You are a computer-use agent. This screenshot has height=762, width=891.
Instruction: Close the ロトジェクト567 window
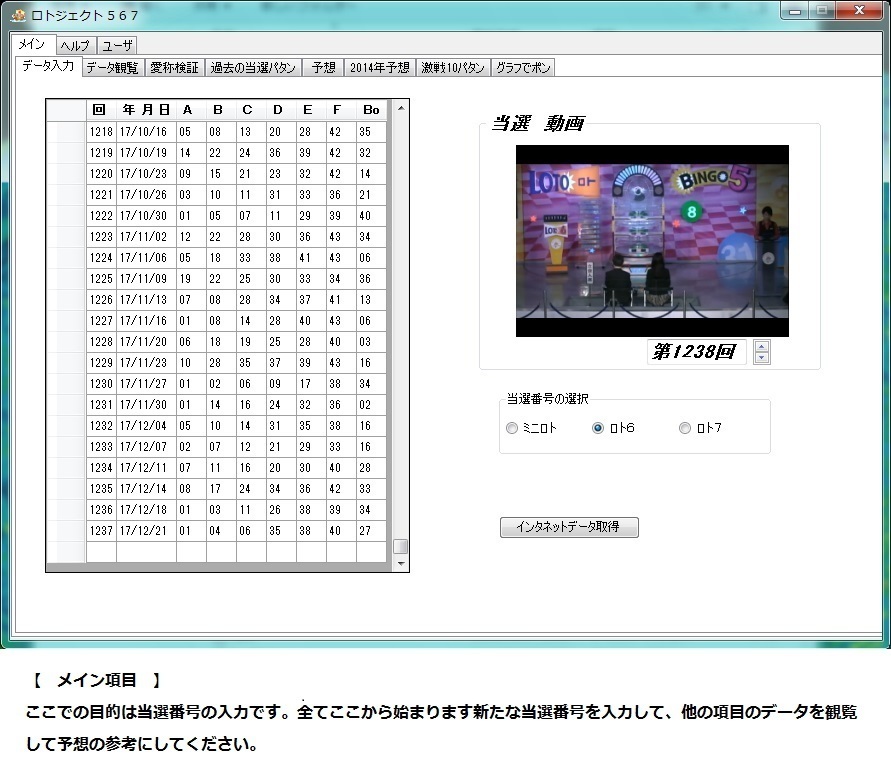pyautogui.click(x=859, y=11)
